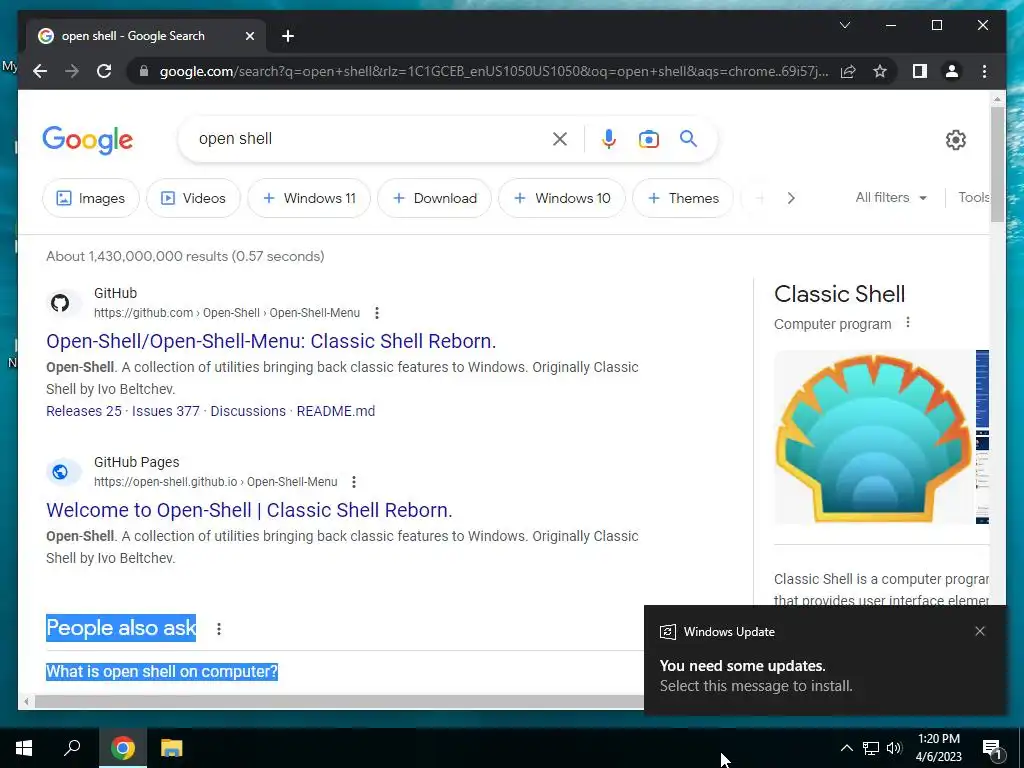The height and width of the screenshot is (768, 1024).
Task: Open the All filters dropdown
Action: pyautogui.click(x=891, y=197)
